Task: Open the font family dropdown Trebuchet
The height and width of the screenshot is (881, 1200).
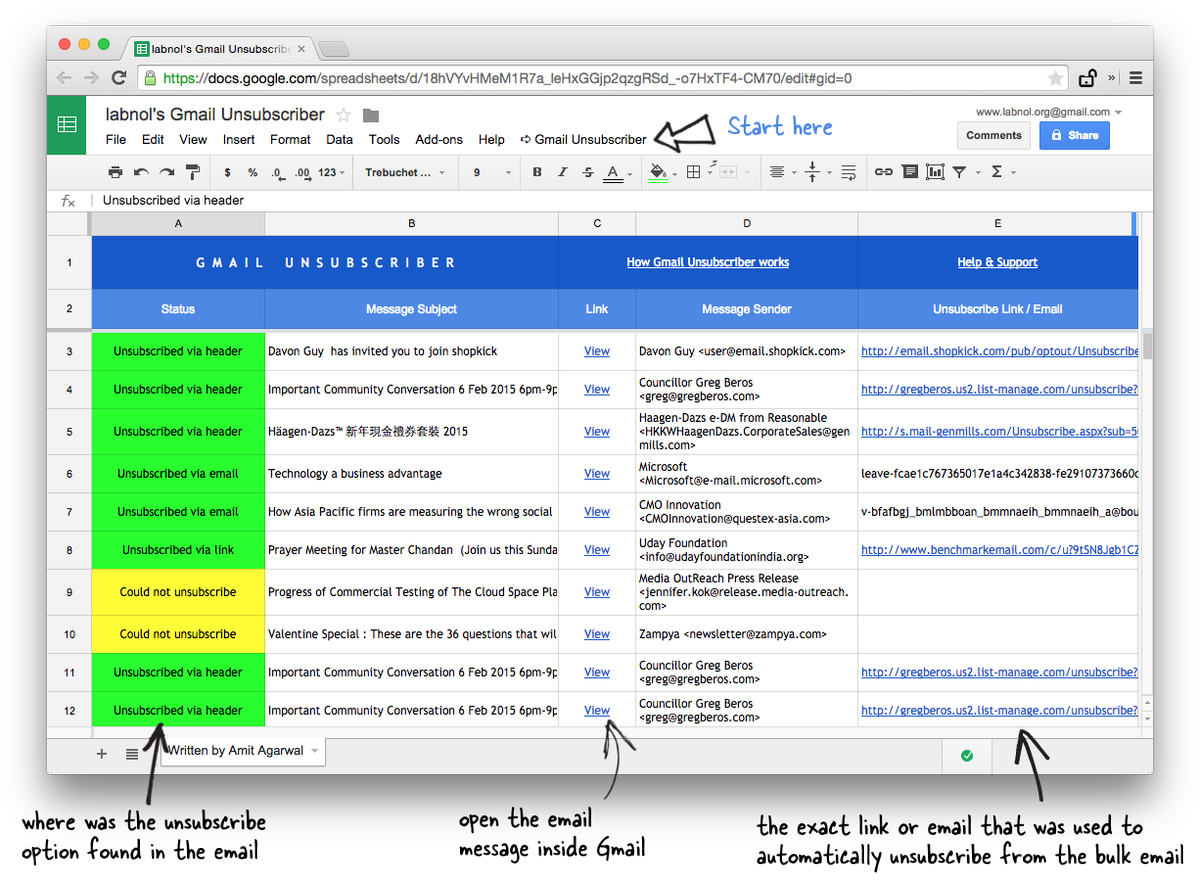Action: 404,172
